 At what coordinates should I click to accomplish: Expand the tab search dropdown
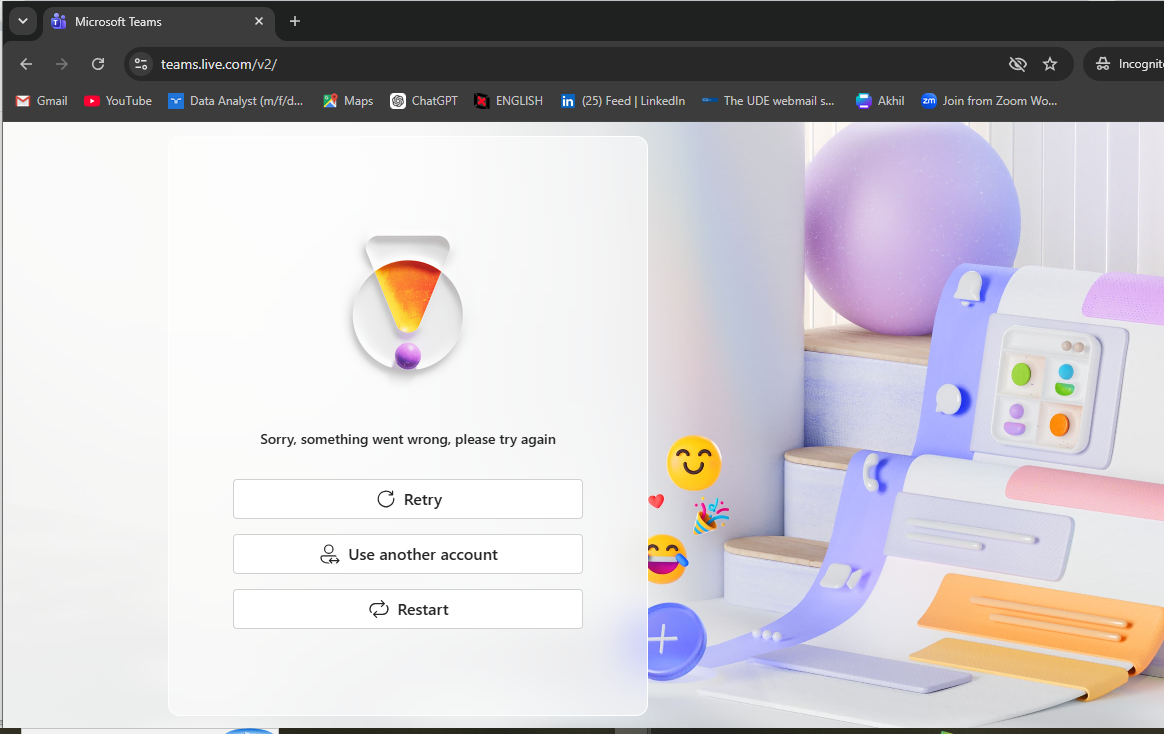(23, 22)
